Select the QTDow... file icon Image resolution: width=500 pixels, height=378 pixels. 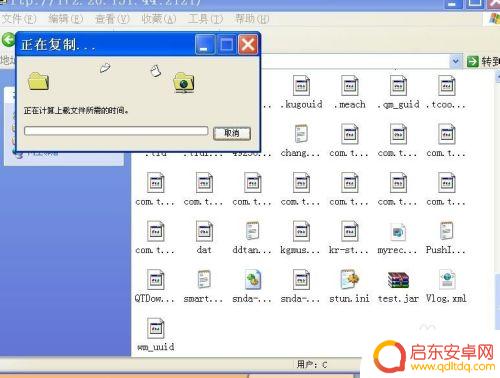click(x=155, y=279)
